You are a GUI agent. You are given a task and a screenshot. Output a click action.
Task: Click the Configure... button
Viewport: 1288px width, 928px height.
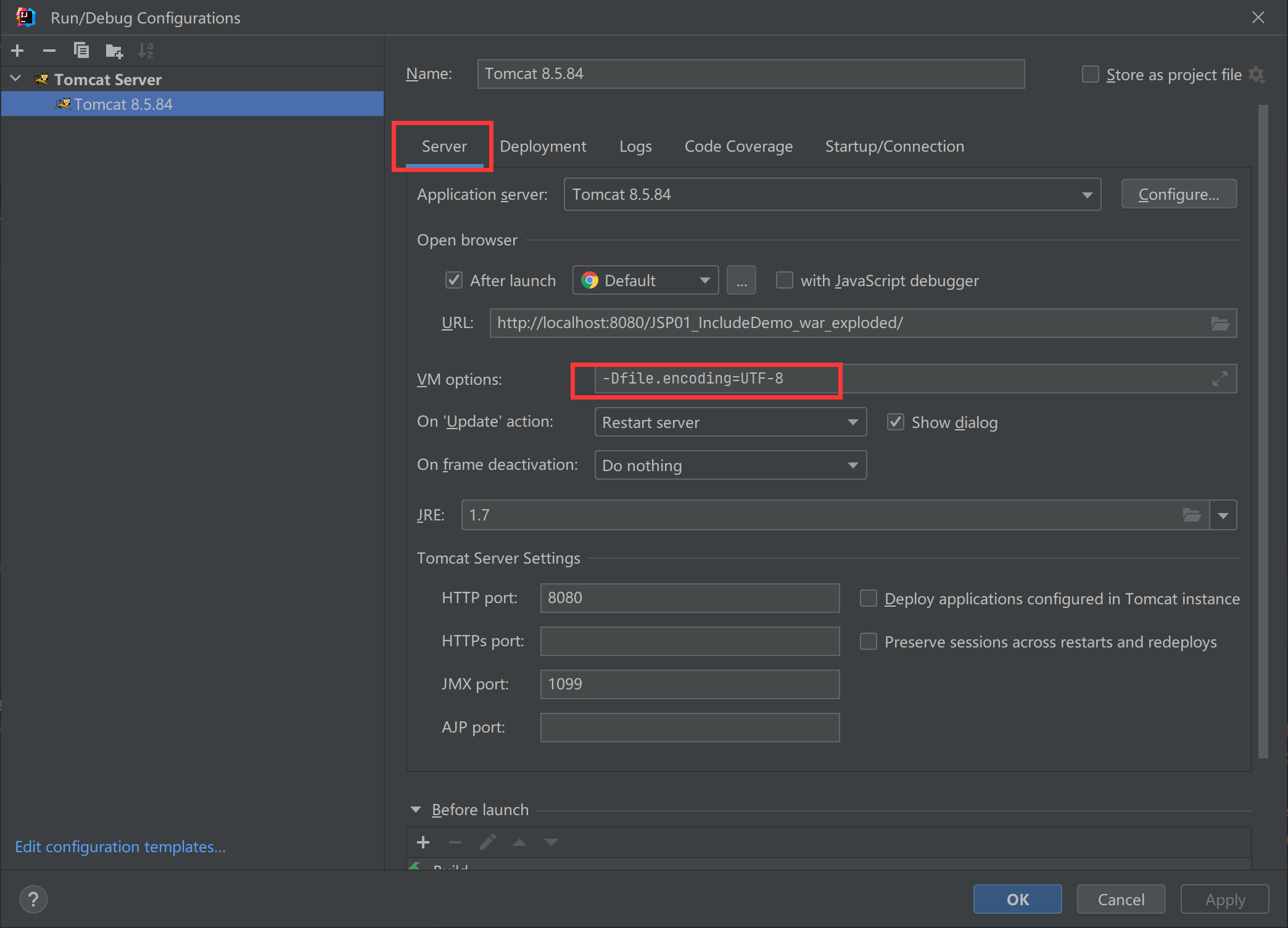point(1178,195)
